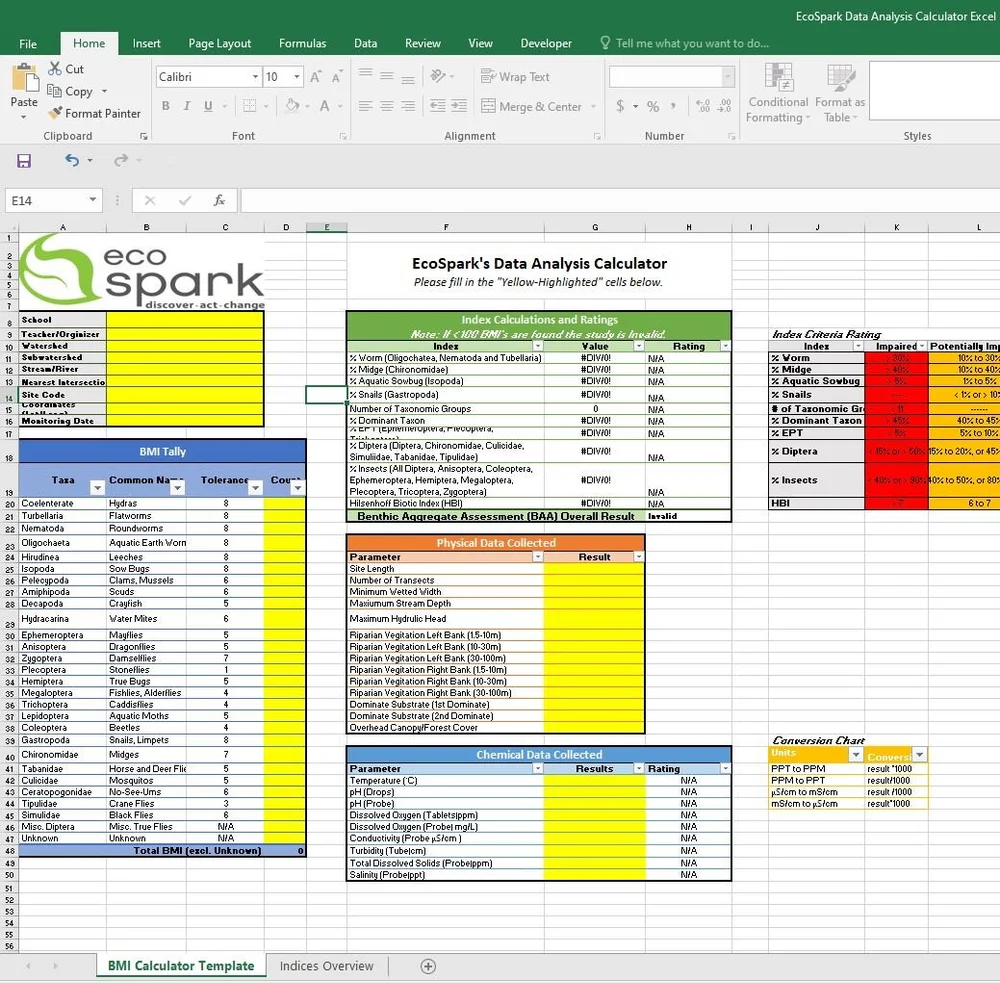
Task: Switch to the Formulas ribbon tab
Action: coord(302,43)
